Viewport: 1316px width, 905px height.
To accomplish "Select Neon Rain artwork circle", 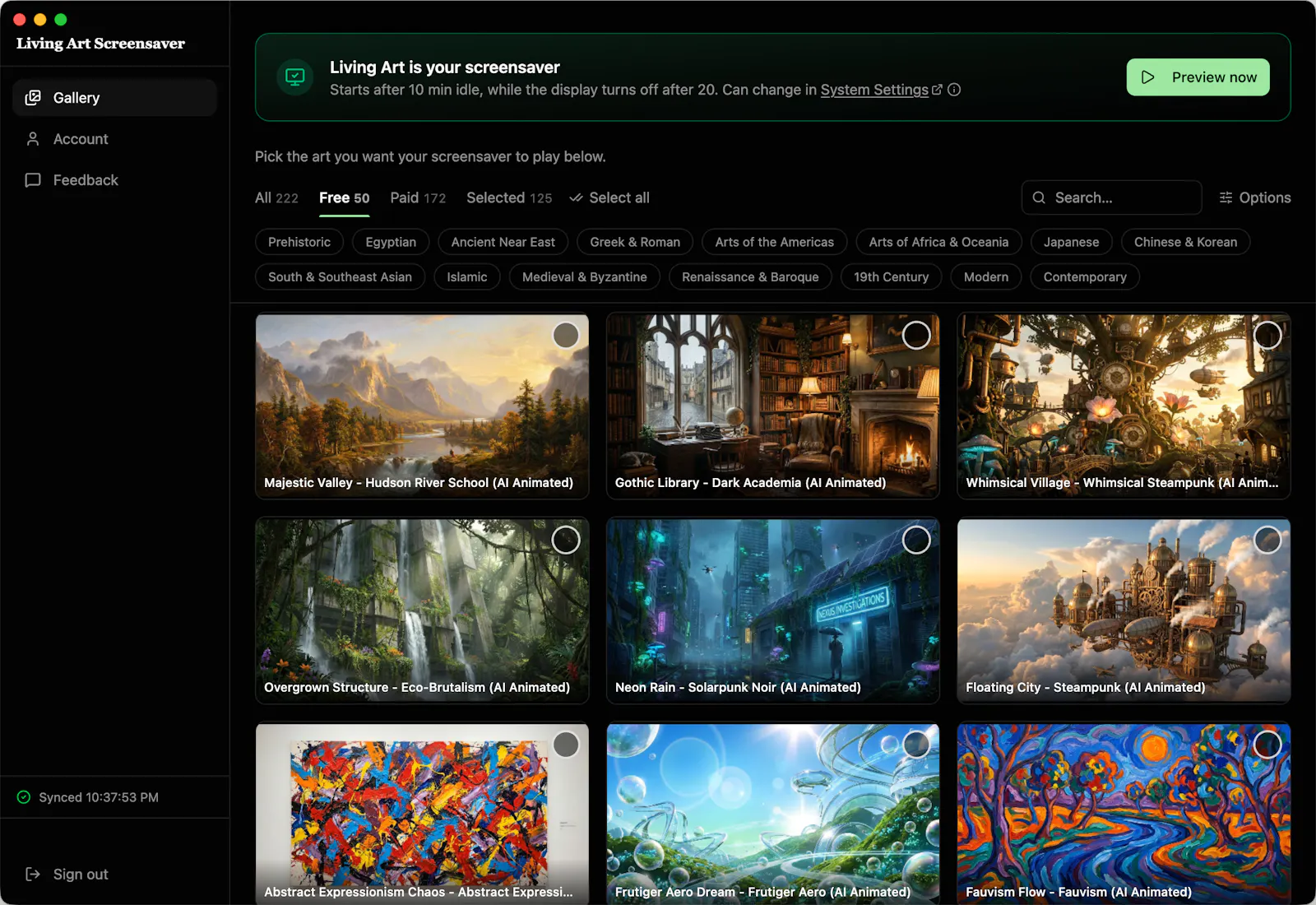I will (x=916, y=540).
